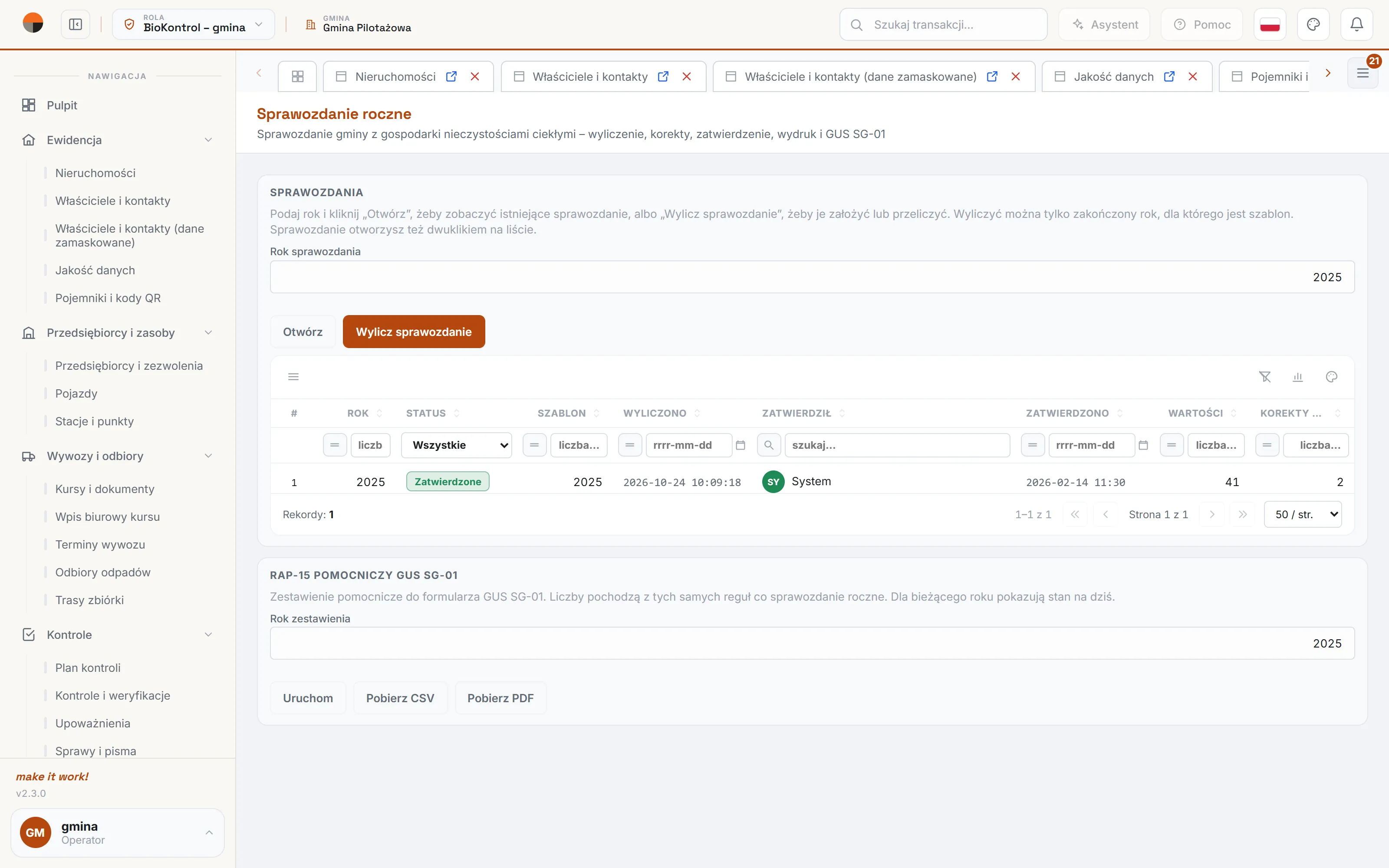1389x868 pixels.
Task: Open calendar picker for Wyliczono filter
Action: (x=741, y=445)
